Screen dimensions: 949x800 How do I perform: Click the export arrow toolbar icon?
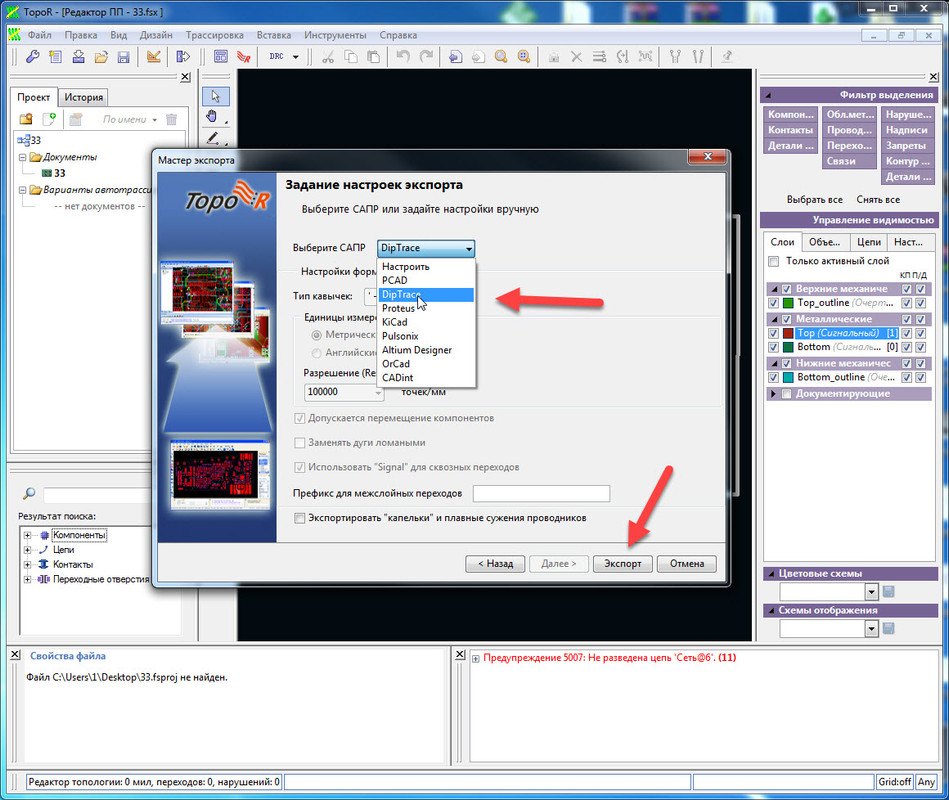(x=182, y=57)
